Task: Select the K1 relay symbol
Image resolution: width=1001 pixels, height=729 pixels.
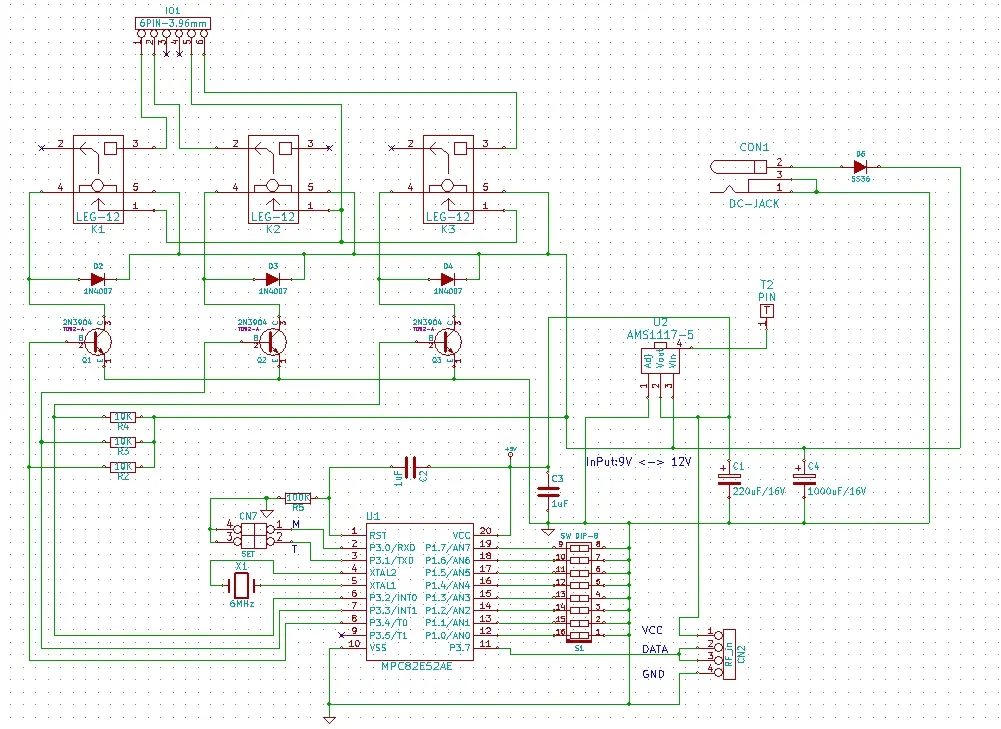Action: [x=97, y=174]
